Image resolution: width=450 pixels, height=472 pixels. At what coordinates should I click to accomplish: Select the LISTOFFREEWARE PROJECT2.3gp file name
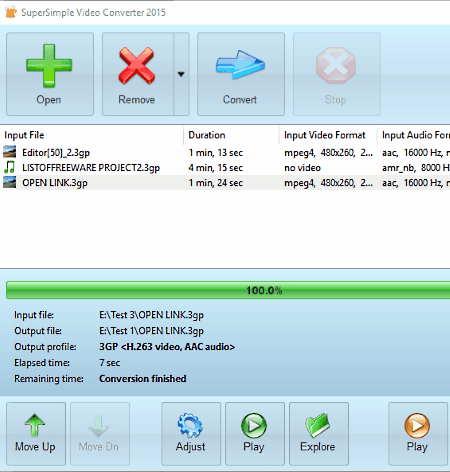(91, 168)
